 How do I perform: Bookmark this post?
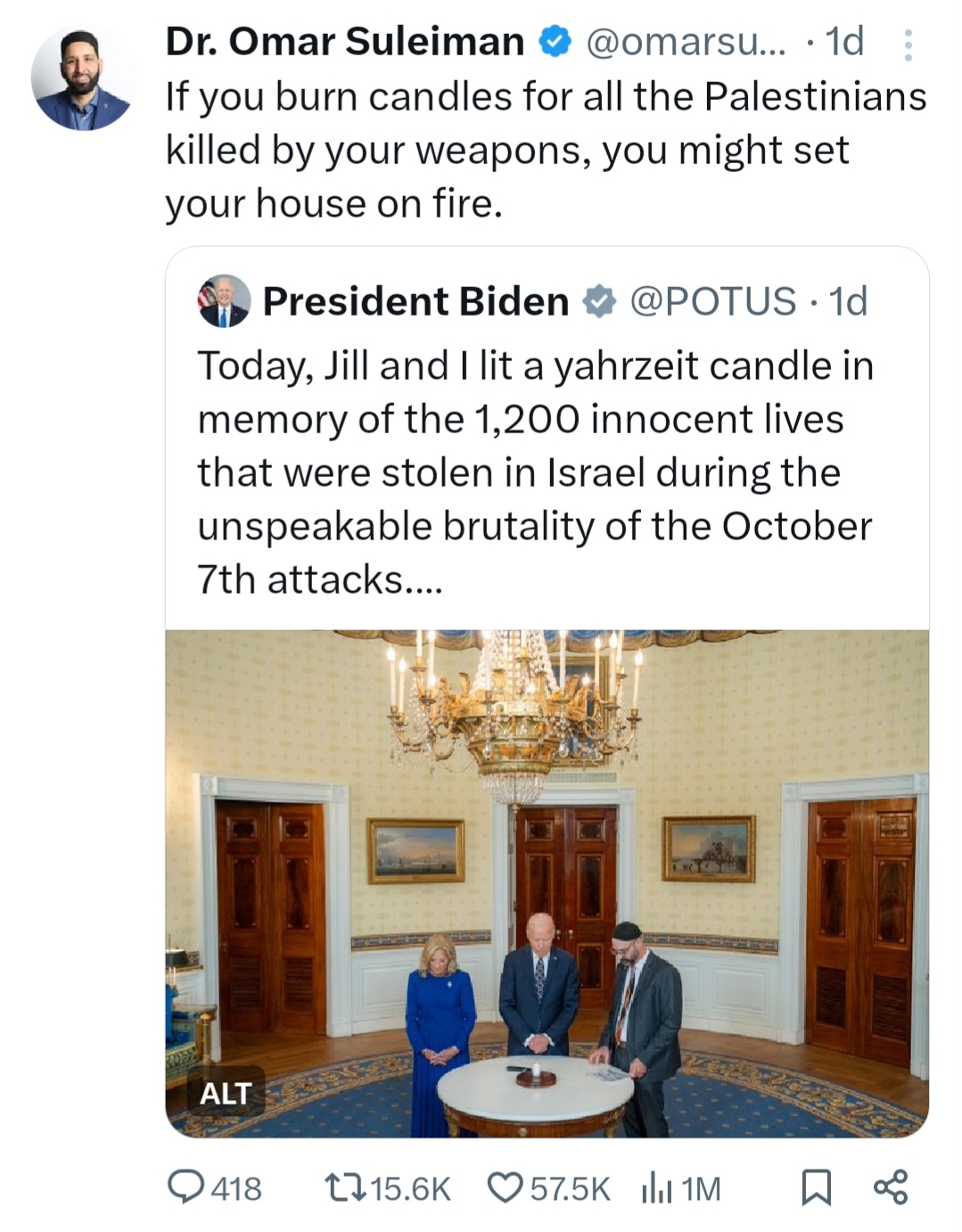[816, 1187]
